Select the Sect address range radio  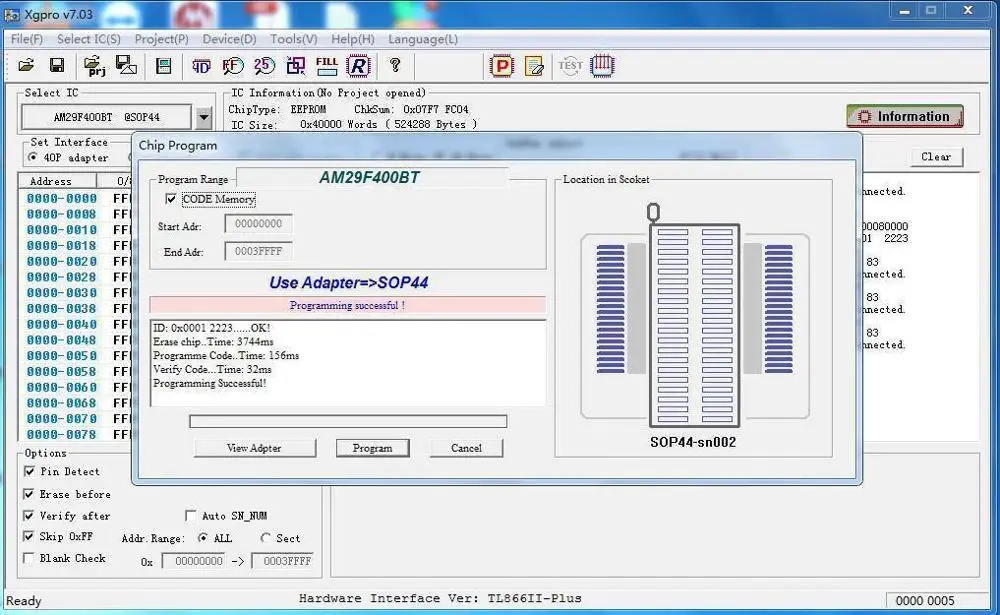(x=266, y=538)
